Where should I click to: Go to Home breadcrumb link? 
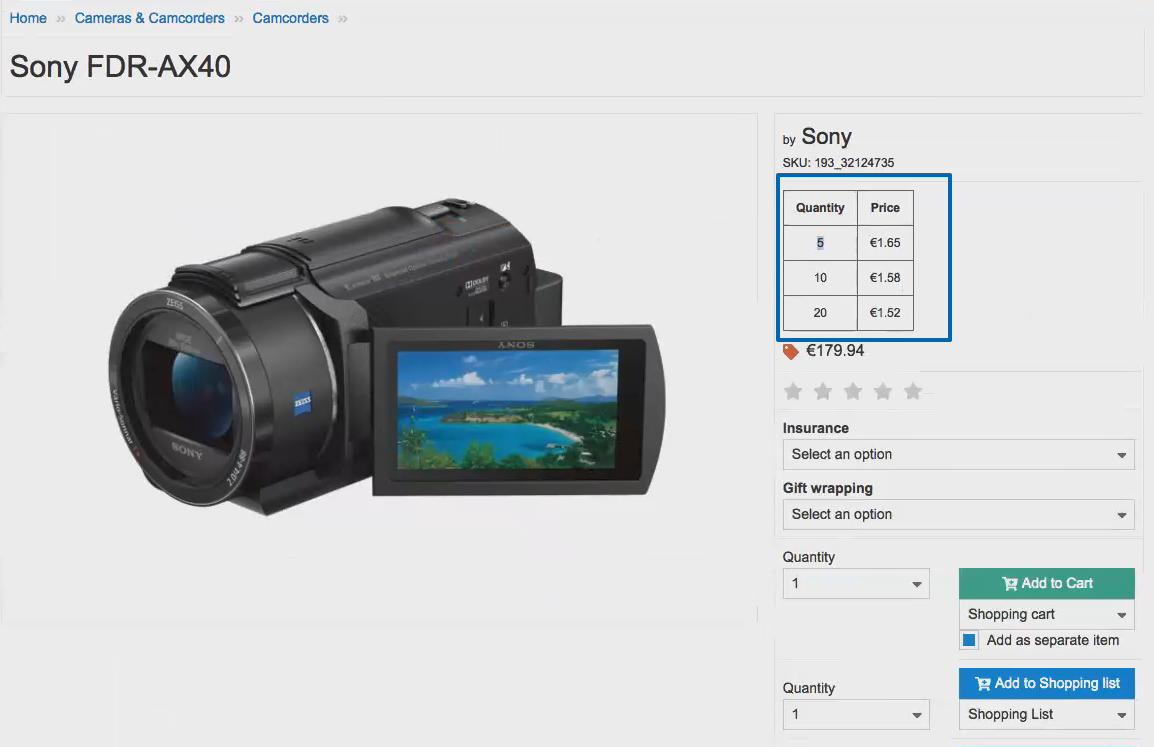[x=28, y=18]
